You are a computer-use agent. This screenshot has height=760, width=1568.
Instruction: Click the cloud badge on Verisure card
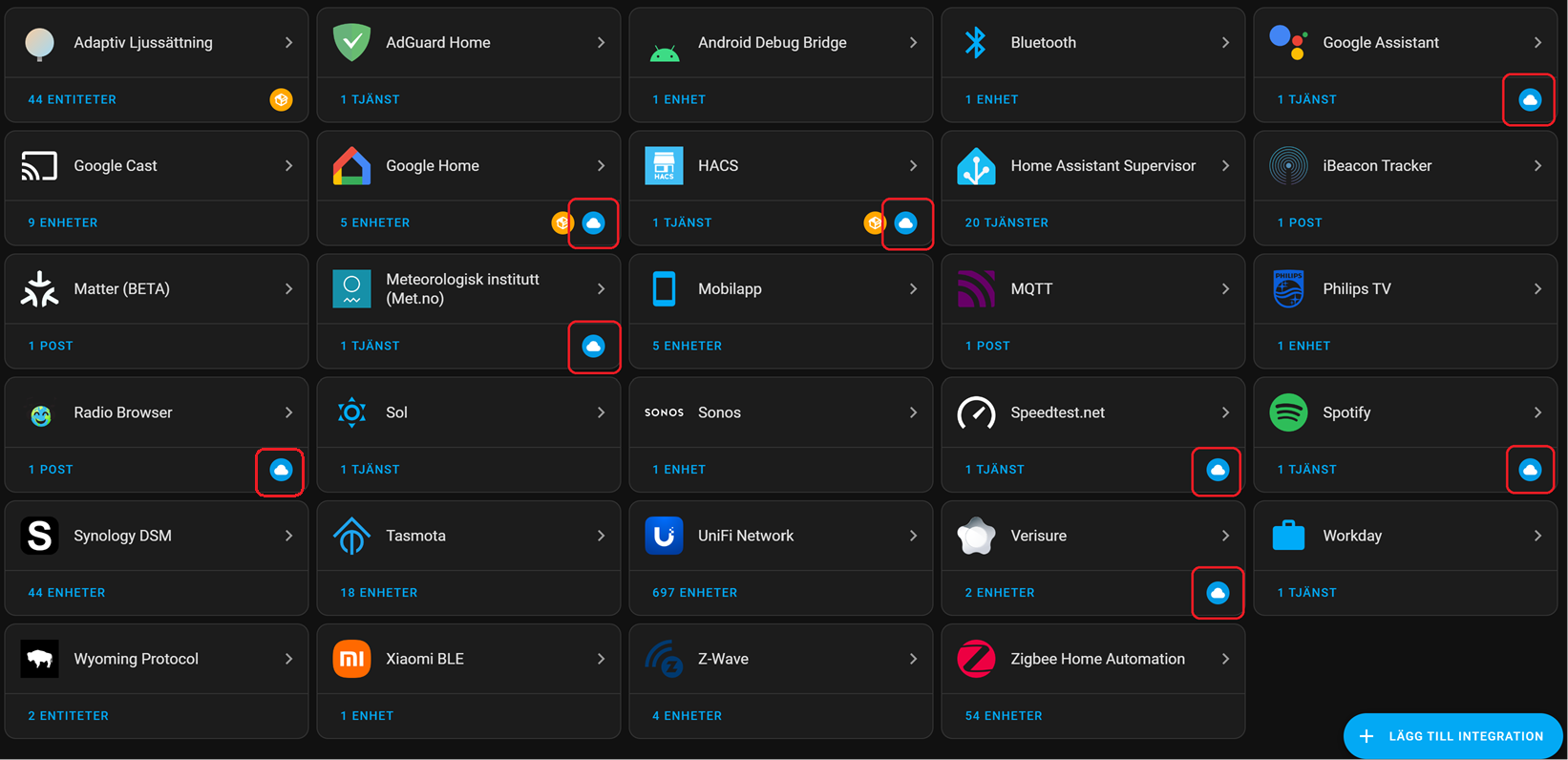point(1217,593)
